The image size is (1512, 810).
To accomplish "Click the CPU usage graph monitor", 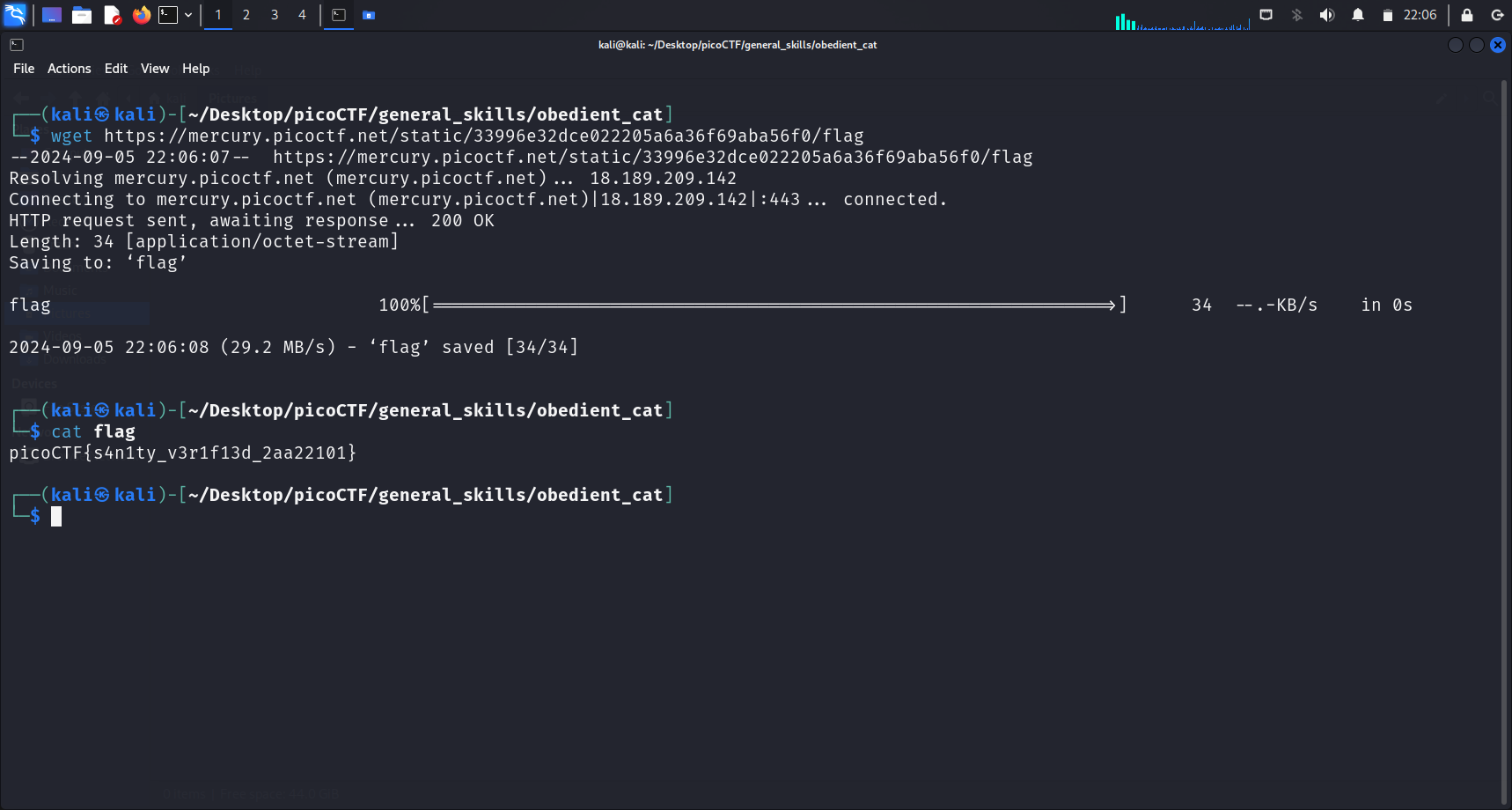I will pos(1182,19).
